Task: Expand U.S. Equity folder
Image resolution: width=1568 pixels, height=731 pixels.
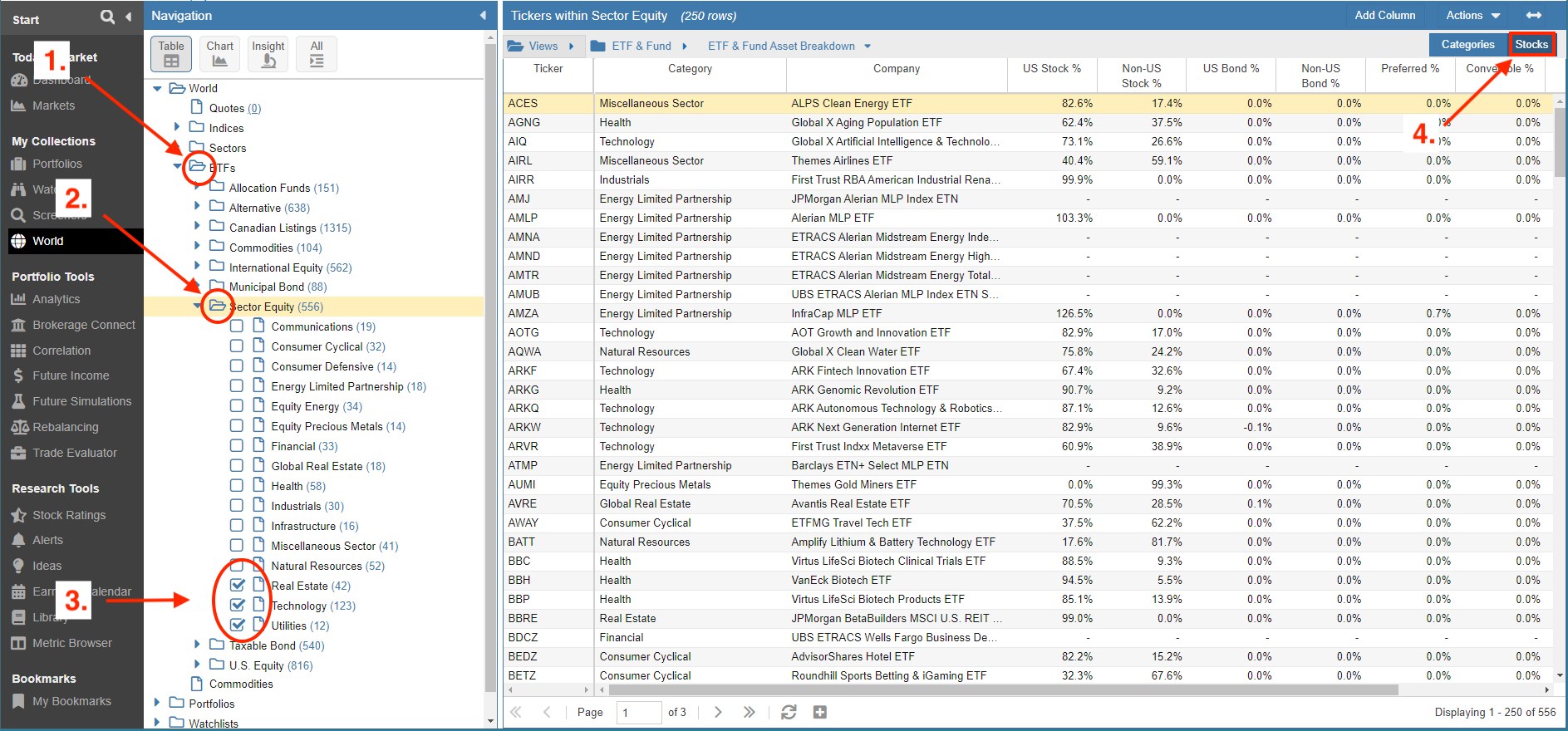Action: [x=197, y=665]
